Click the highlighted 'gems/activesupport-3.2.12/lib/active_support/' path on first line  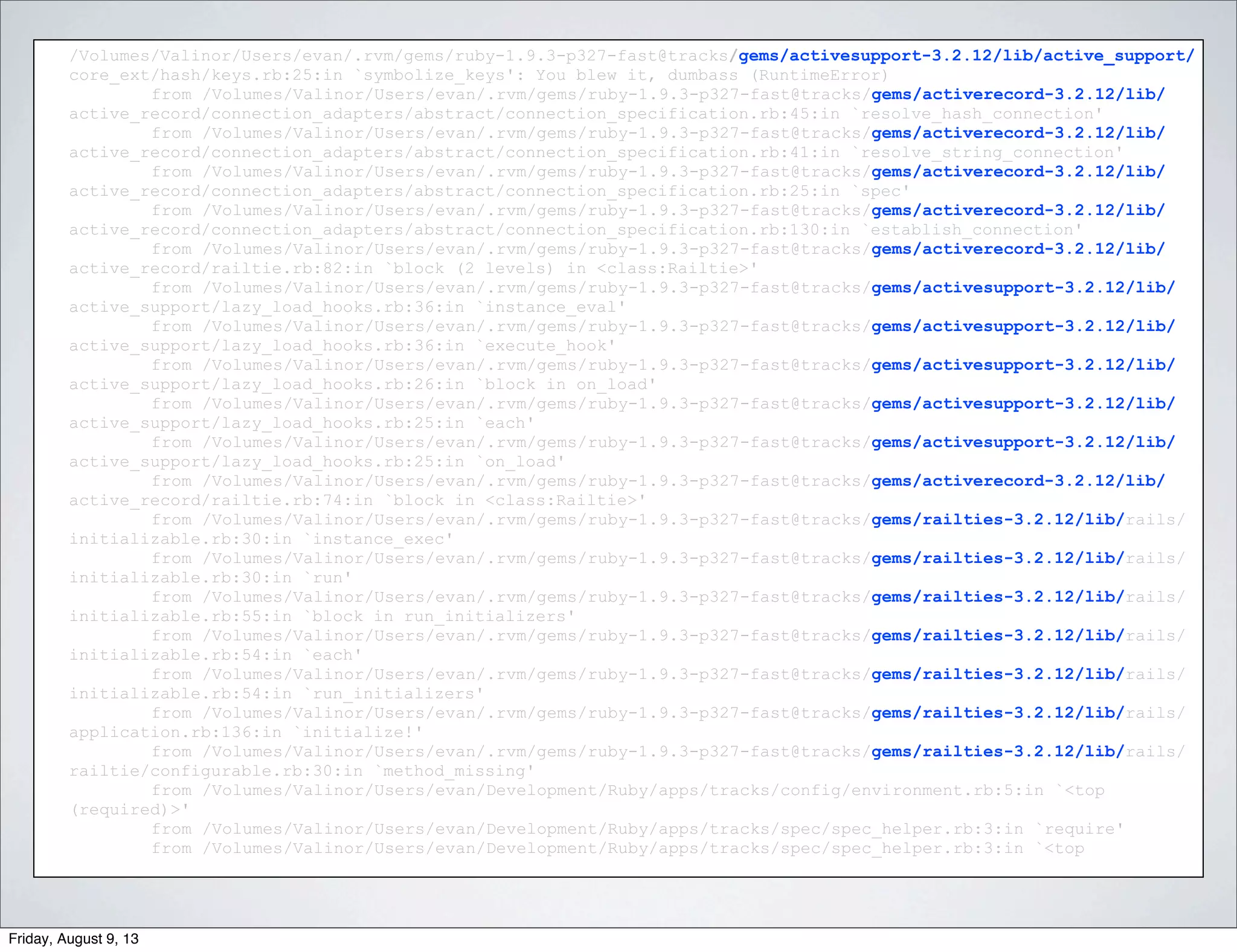tap(966, 56)
